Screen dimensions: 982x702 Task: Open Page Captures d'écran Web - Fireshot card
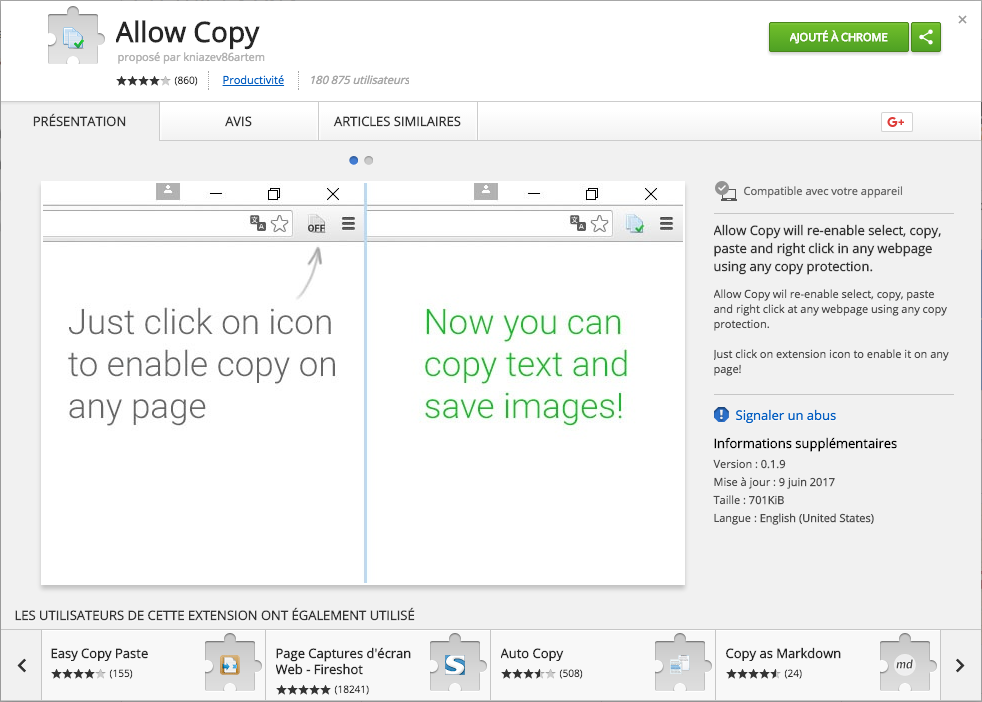(378, 665)
